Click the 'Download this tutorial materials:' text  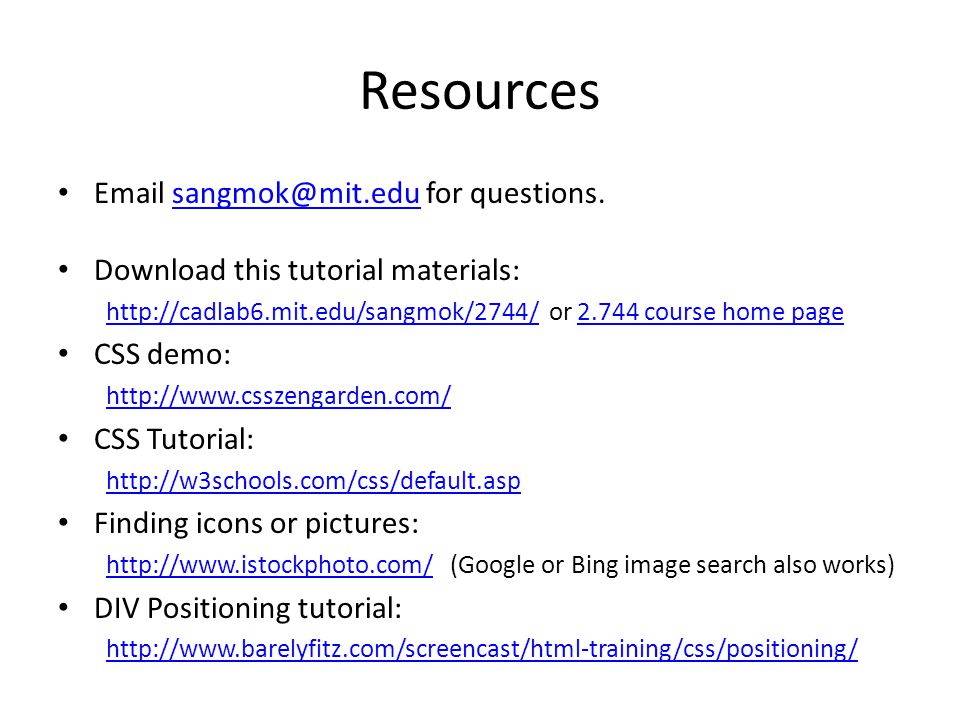click(307, 270)
